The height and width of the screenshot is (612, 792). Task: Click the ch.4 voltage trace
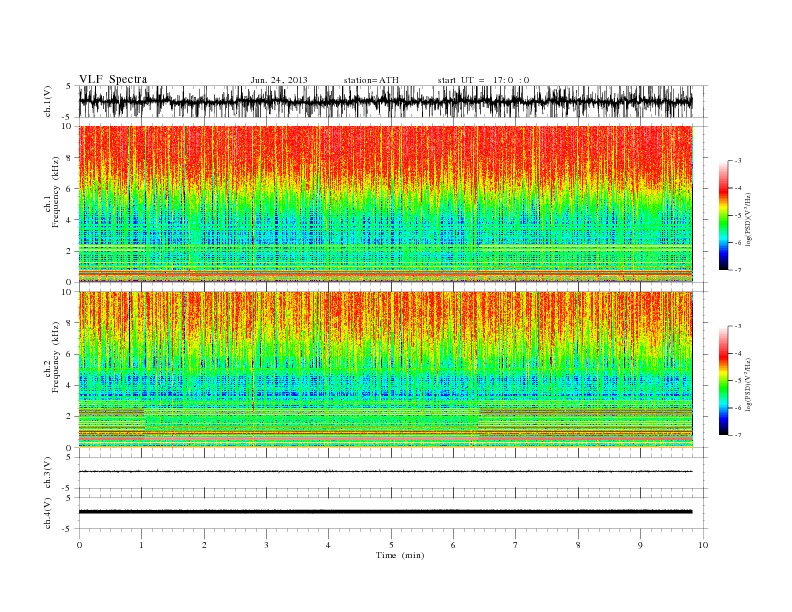click(x=386, y=512)
